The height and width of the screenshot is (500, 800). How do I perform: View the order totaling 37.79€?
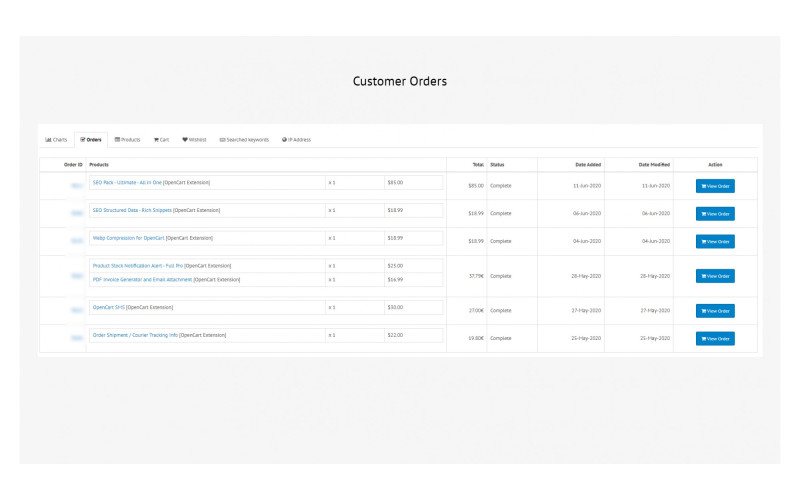click(715, 276)
